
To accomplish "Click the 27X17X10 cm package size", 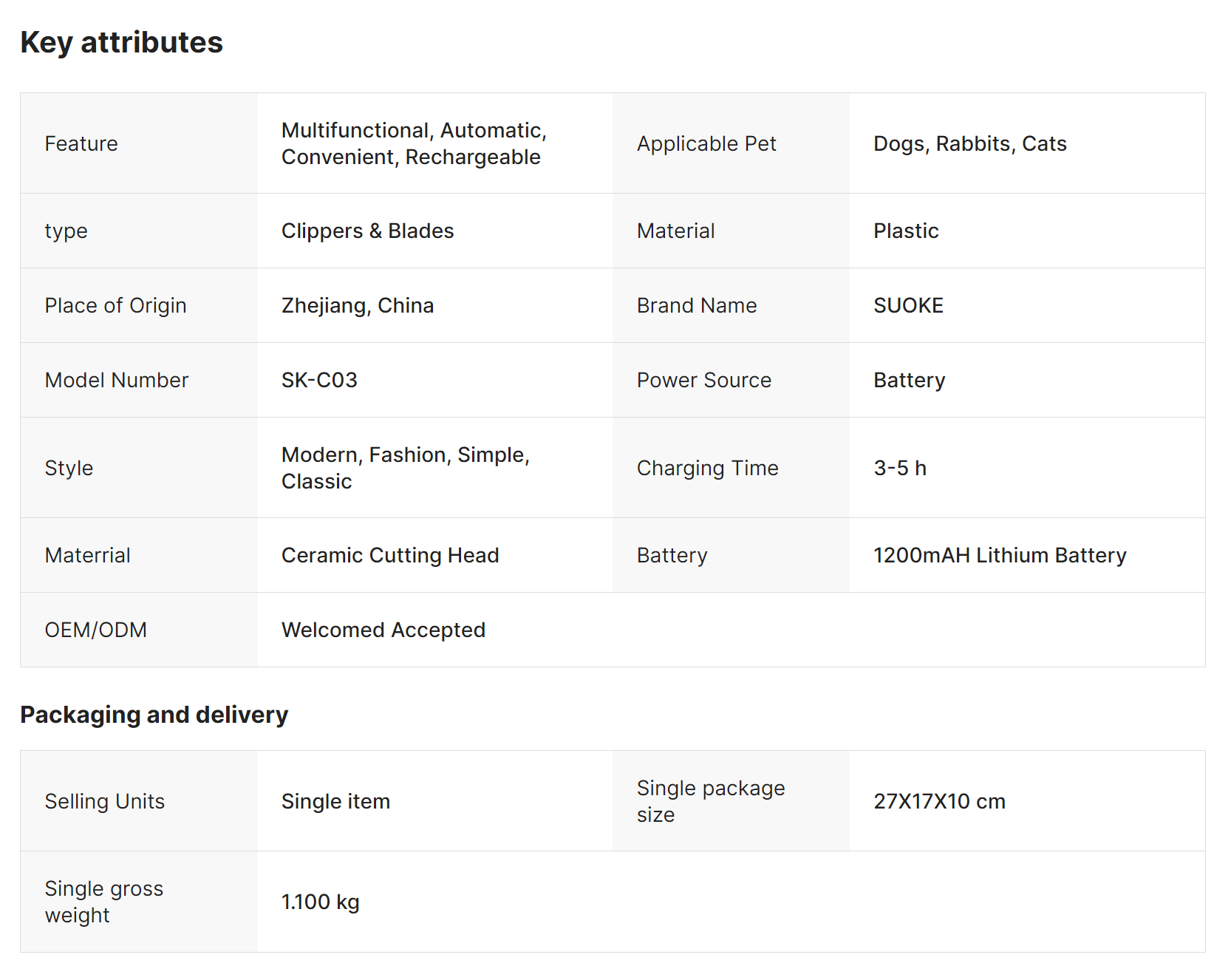I will pyautogui.click(x=939, y=801).
